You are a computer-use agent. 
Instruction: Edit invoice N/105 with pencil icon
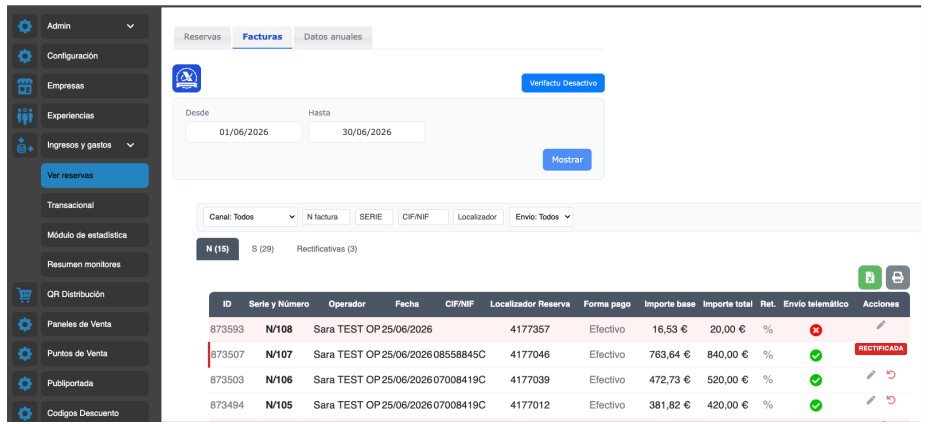tap(871, 400)
